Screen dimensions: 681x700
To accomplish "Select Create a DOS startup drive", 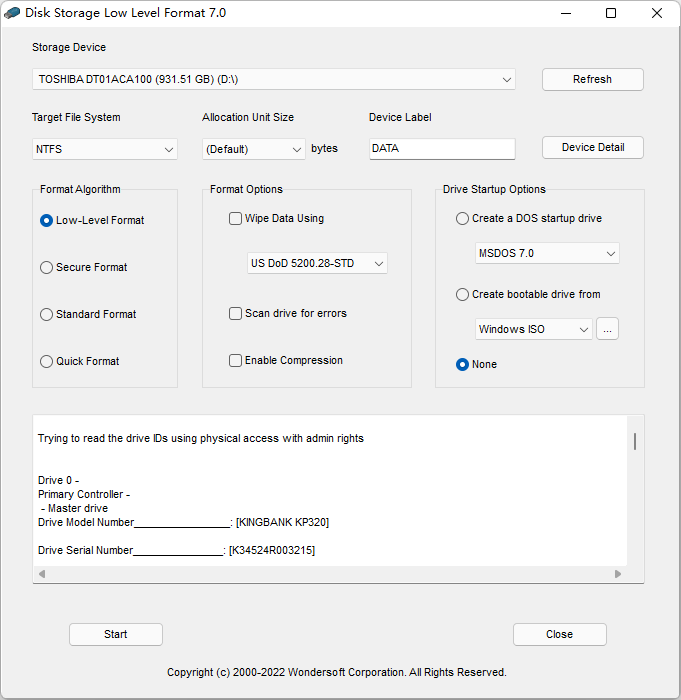I will pos(462,219).
